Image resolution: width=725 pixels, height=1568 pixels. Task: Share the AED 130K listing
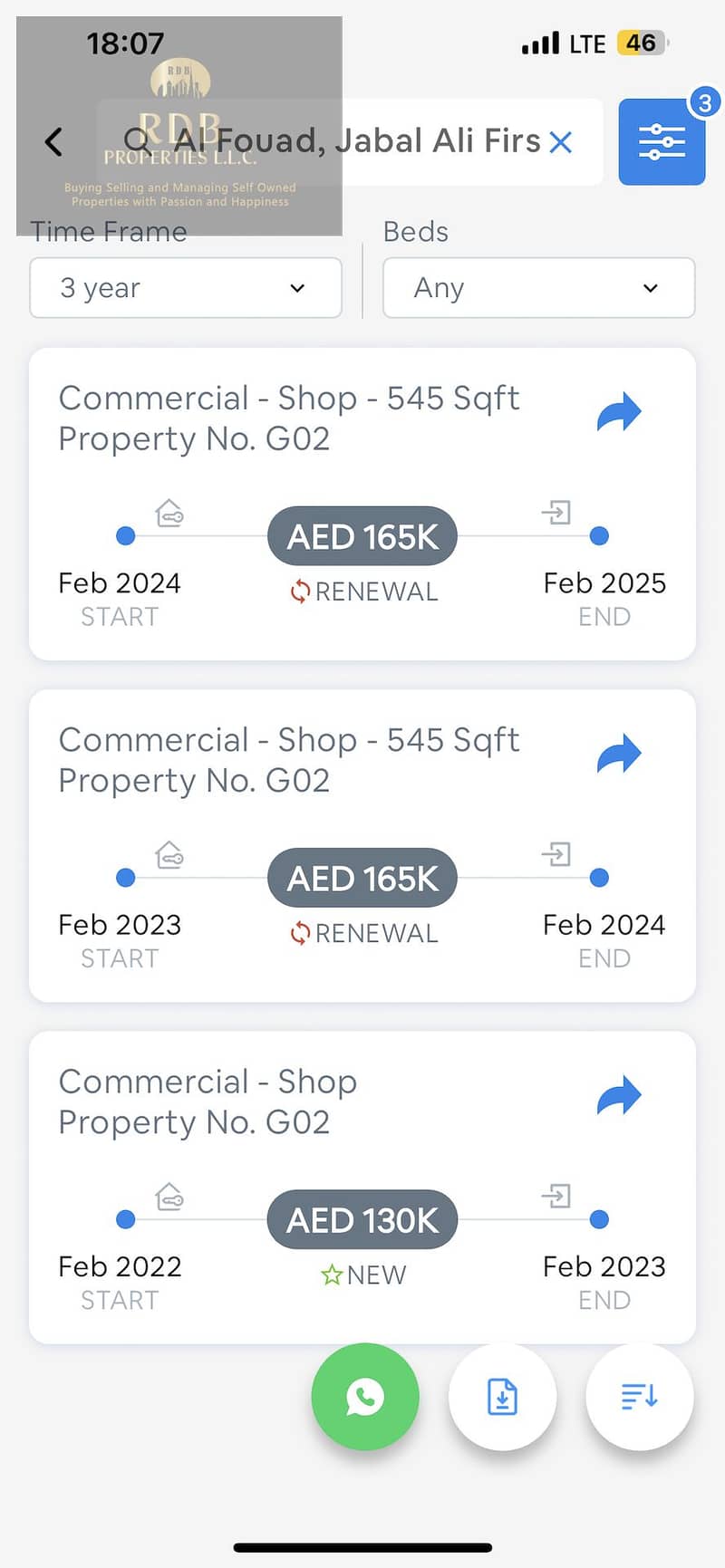[x=619, y=1096]
